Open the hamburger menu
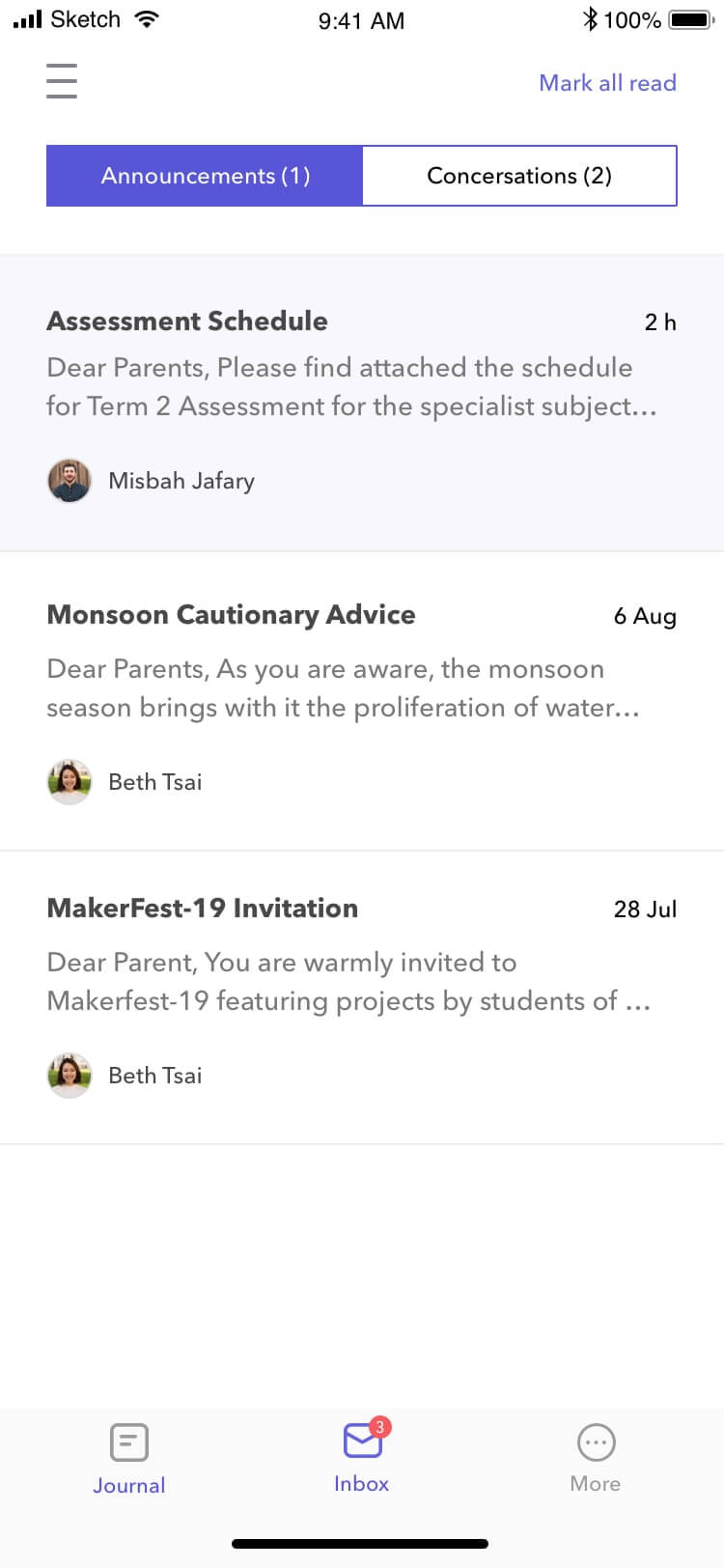The height and width of the screenshot is (1568, 724). point(62,80)
